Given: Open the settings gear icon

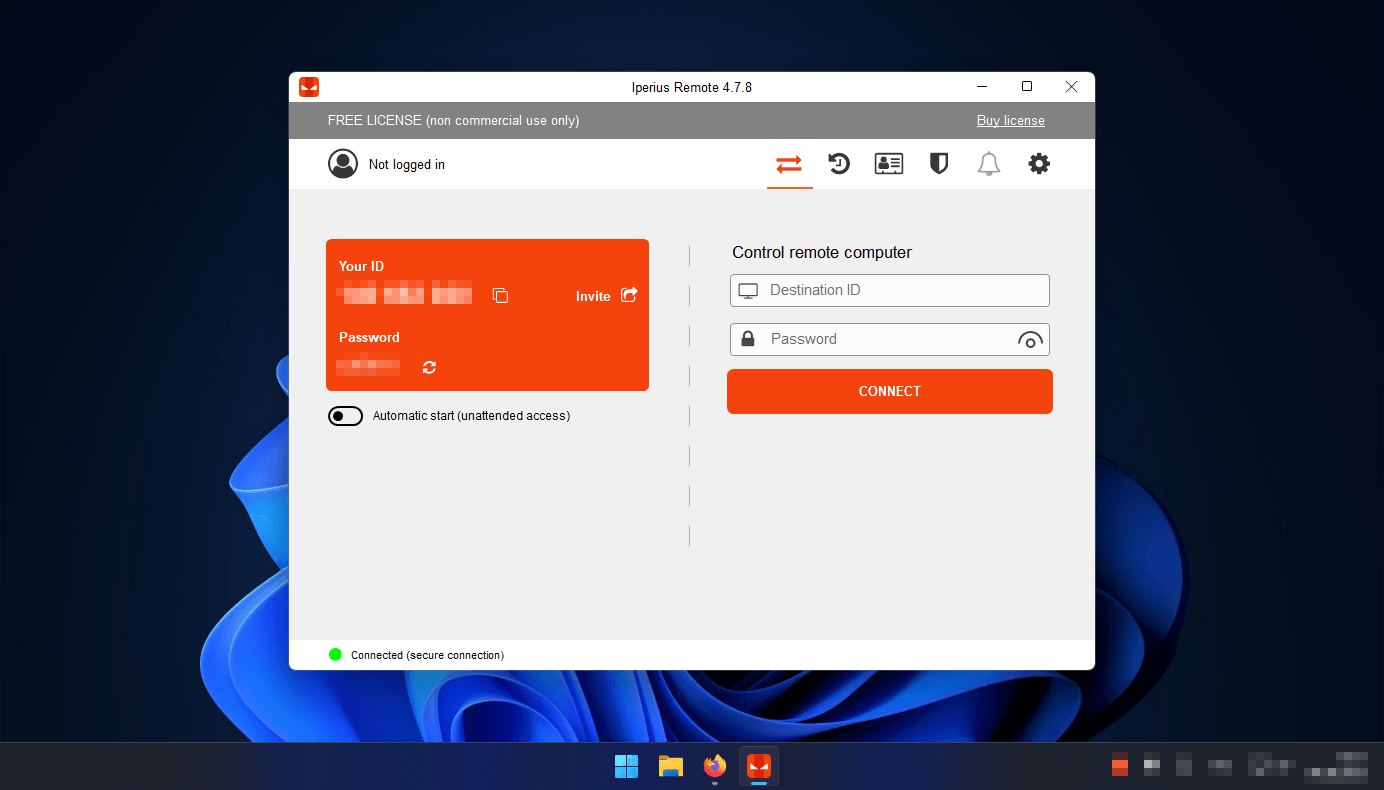Looking at the screenshot, I should 1039,164.
